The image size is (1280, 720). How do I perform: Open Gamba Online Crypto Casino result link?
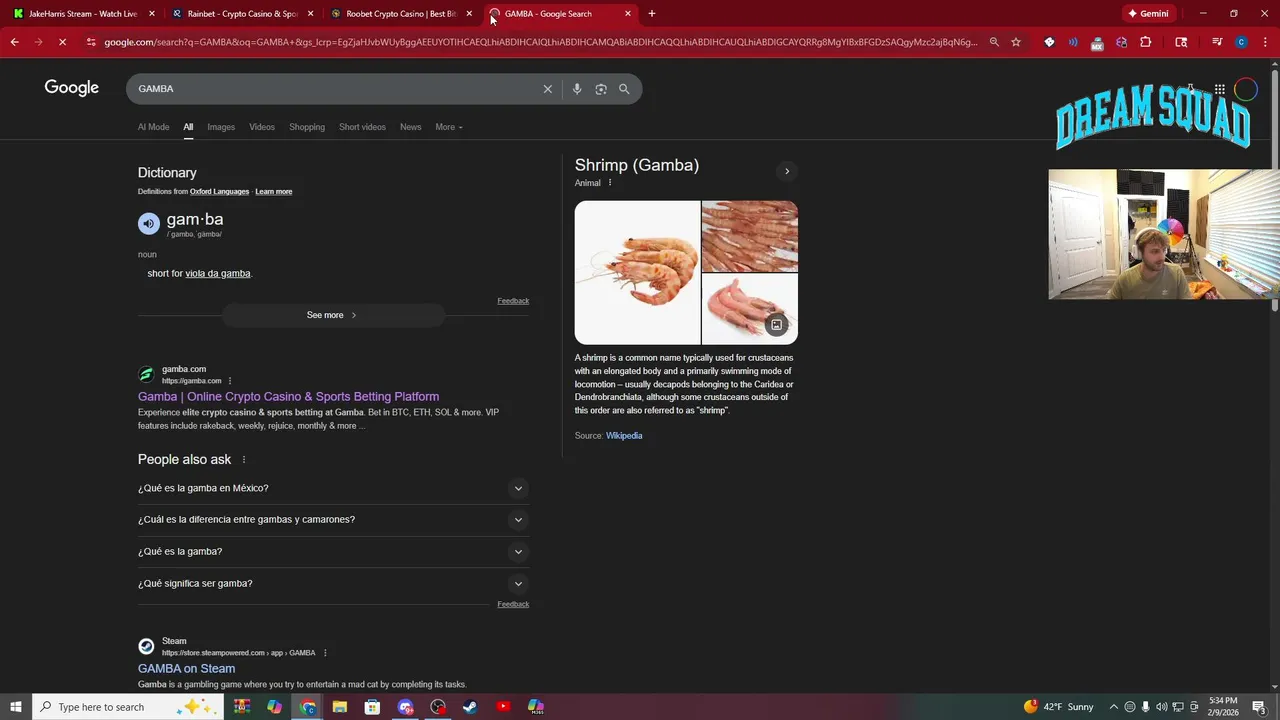click(x=288, y=397)
